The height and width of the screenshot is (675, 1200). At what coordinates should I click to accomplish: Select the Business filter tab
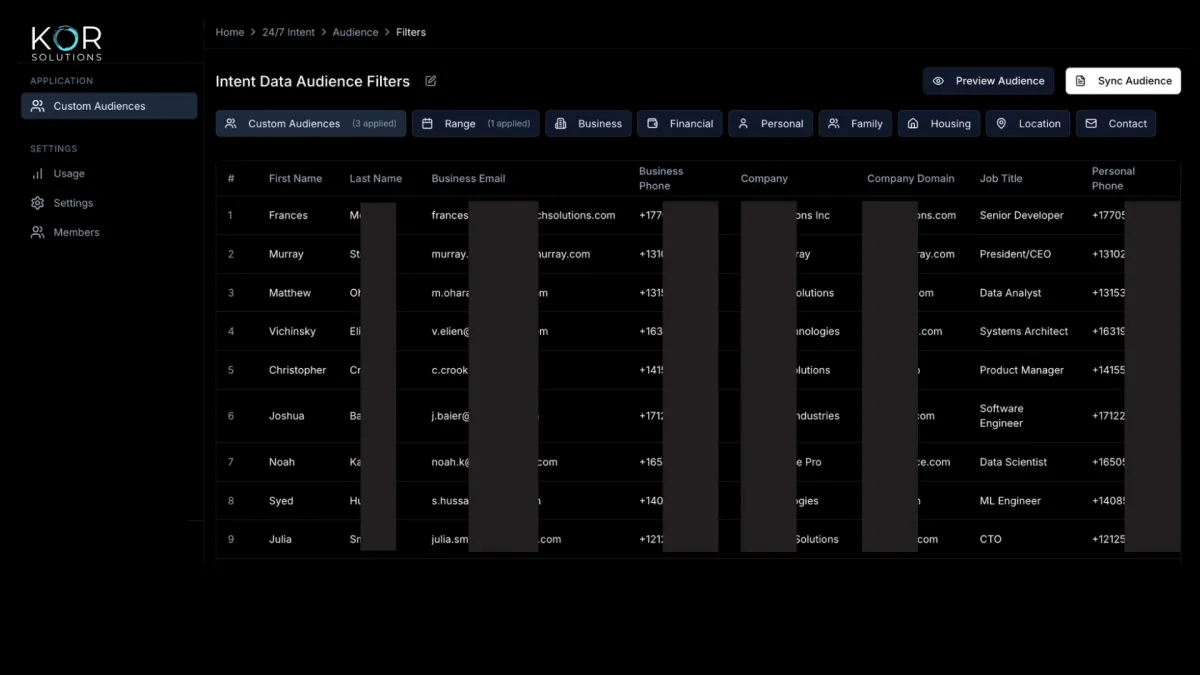click(588, 124)
